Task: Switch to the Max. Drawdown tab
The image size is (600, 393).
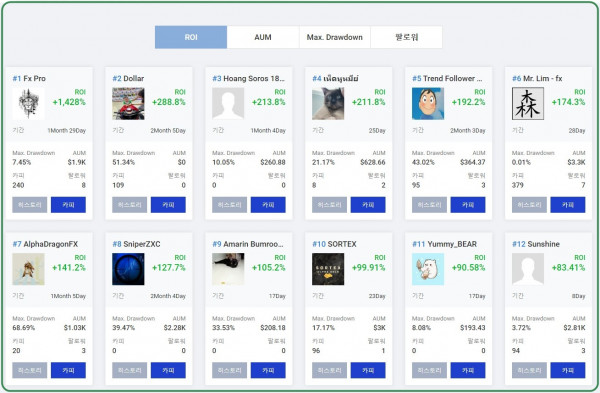Action: tap(334, 37)
